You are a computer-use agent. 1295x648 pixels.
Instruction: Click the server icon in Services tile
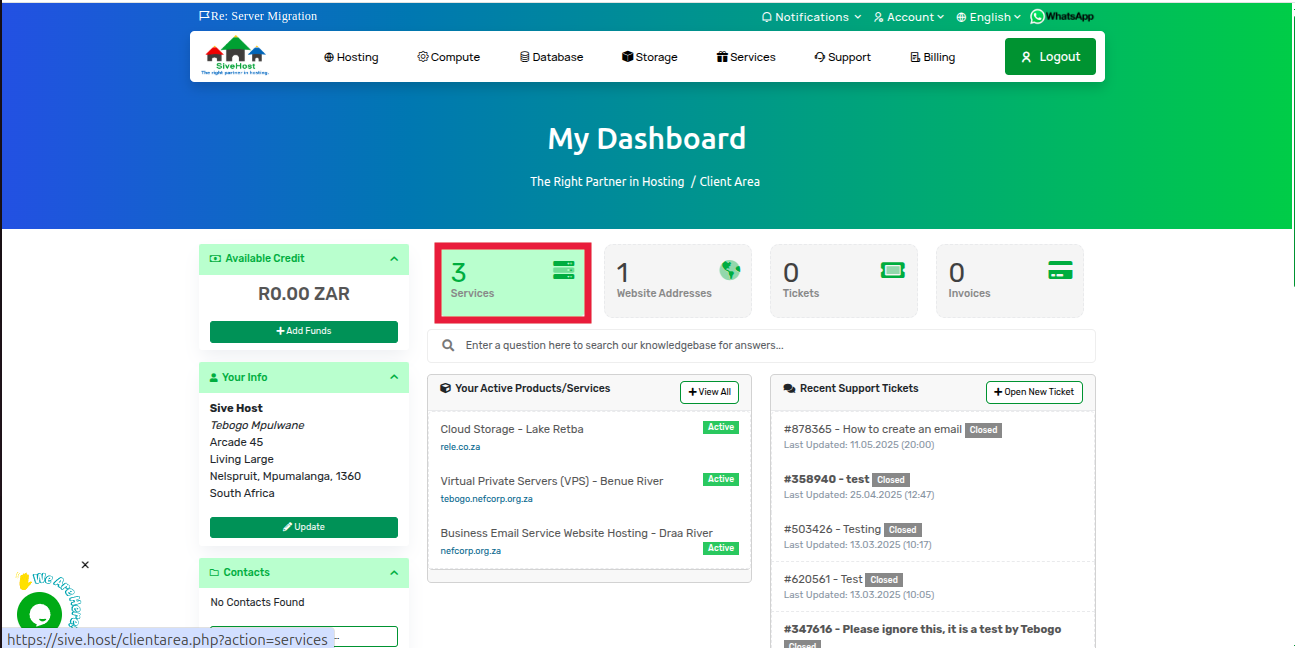click(564, 270)
